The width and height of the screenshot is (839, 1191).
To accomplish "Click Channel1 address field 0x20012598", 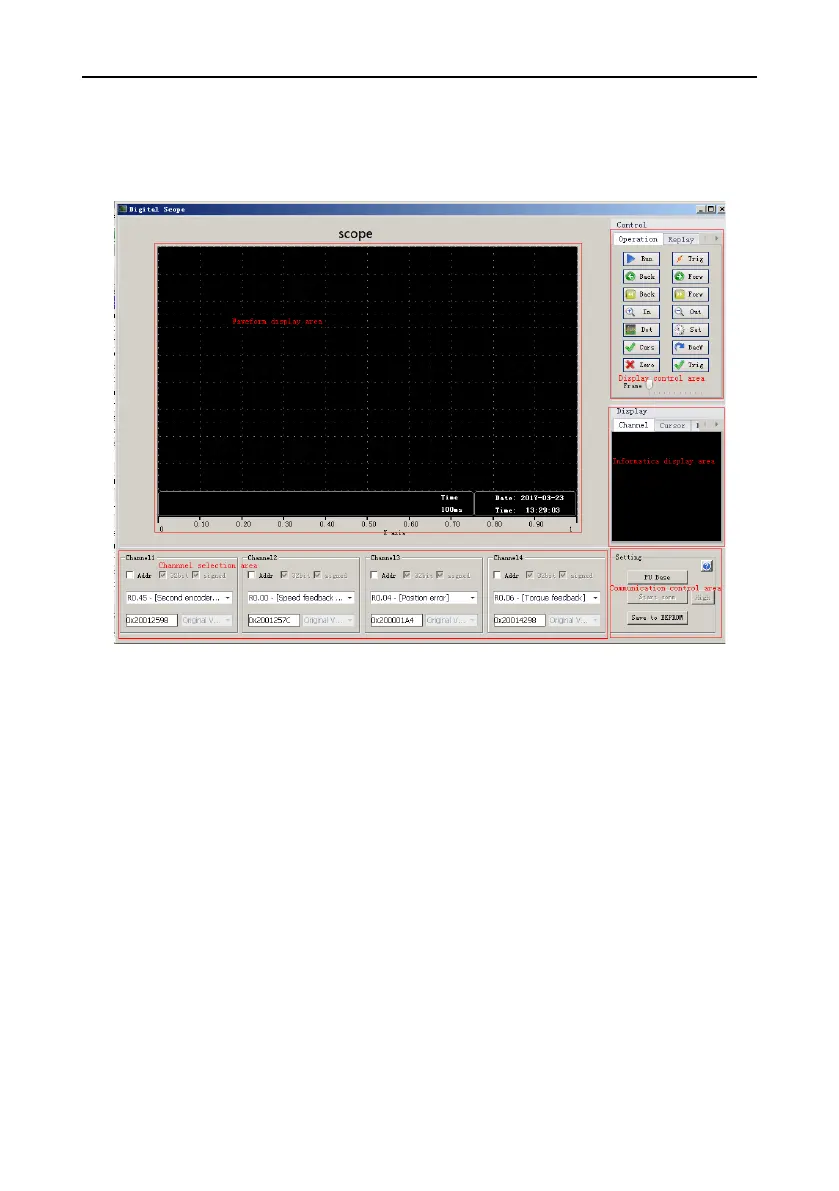I will [x=152, y=621].
